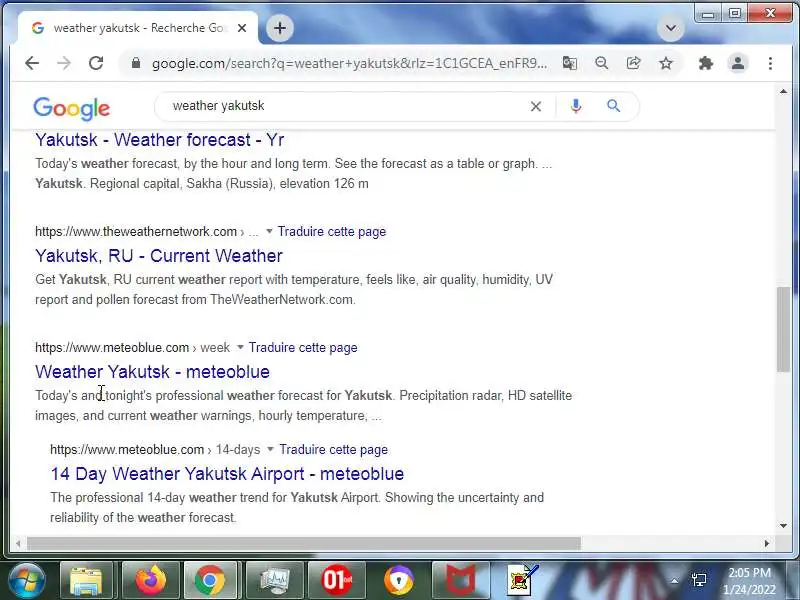Open the extensions puzzle icon

click(706, 63)
